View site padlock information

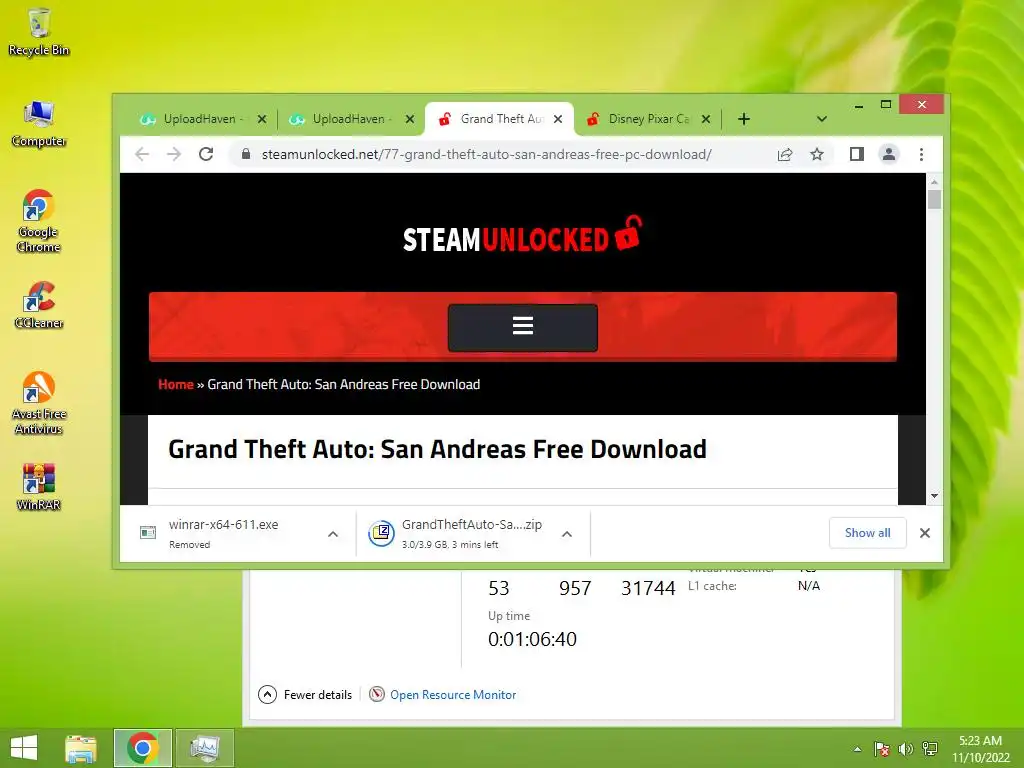pyautogui.click(x=246, y=154)
